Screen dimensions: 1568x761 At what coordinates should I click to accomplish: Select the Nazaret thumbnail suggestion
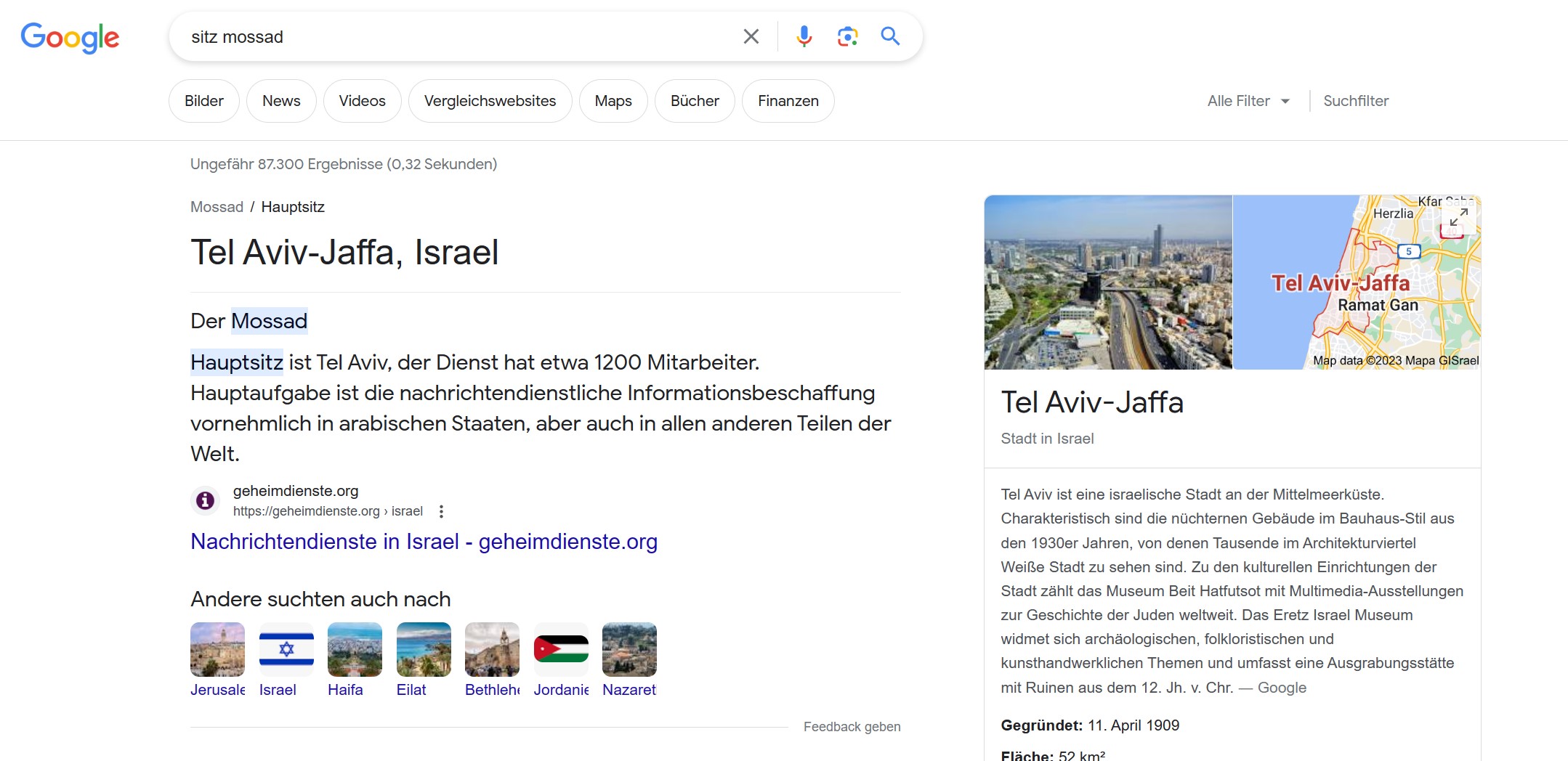point(629,660)
